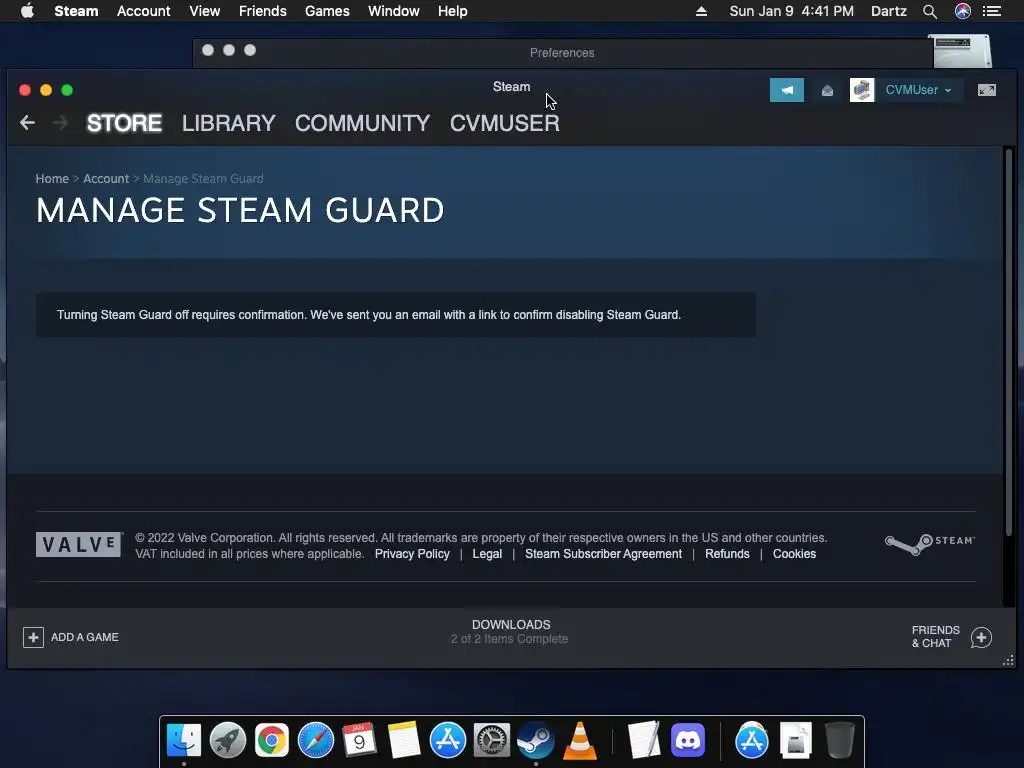Click the Valve logo in footer
The height and width of the screenshot is (768, 1024).
point(79,545)
